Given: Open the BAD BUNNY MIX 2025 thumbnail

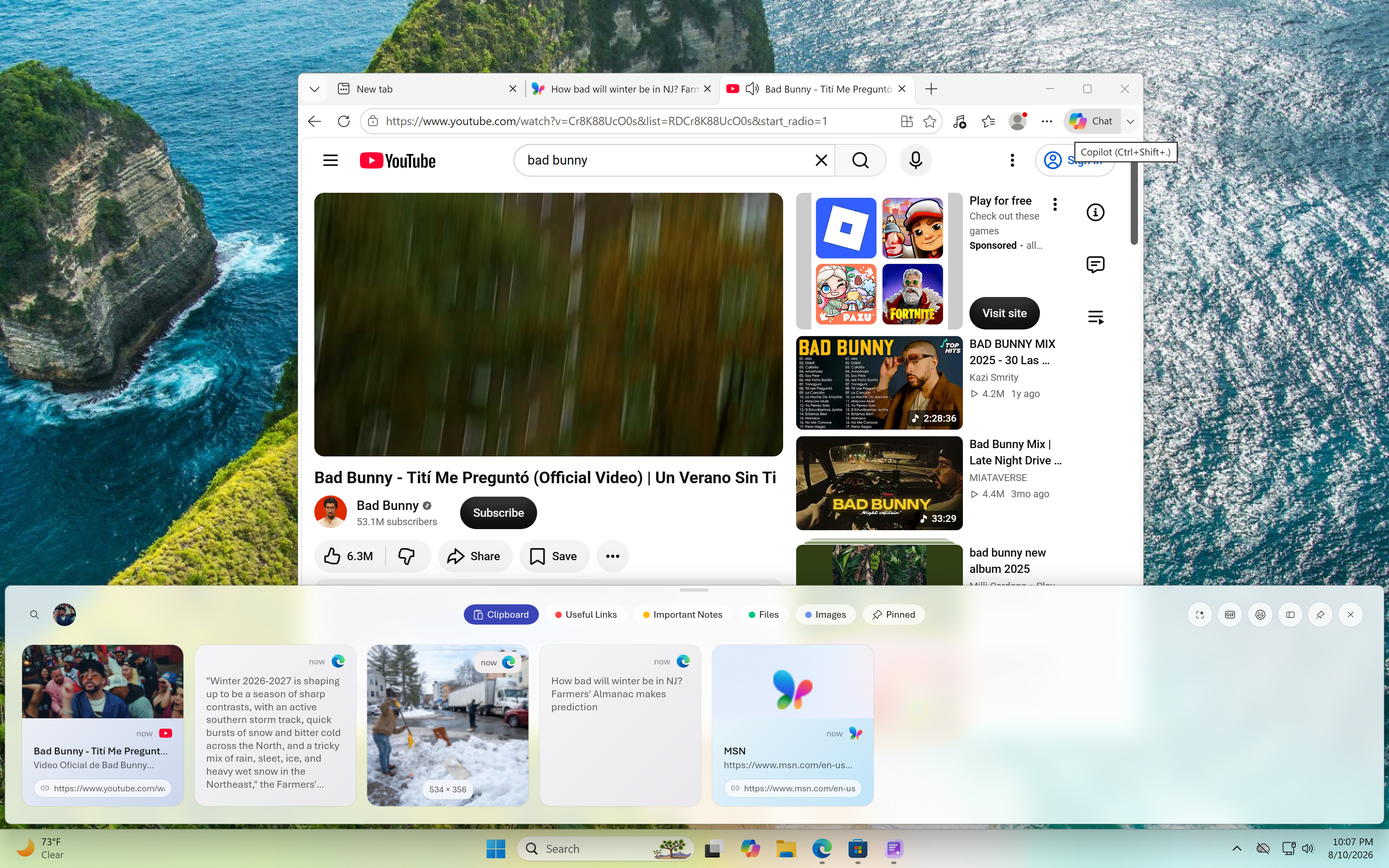Looking at the screenshot, I should click(879, 383).
